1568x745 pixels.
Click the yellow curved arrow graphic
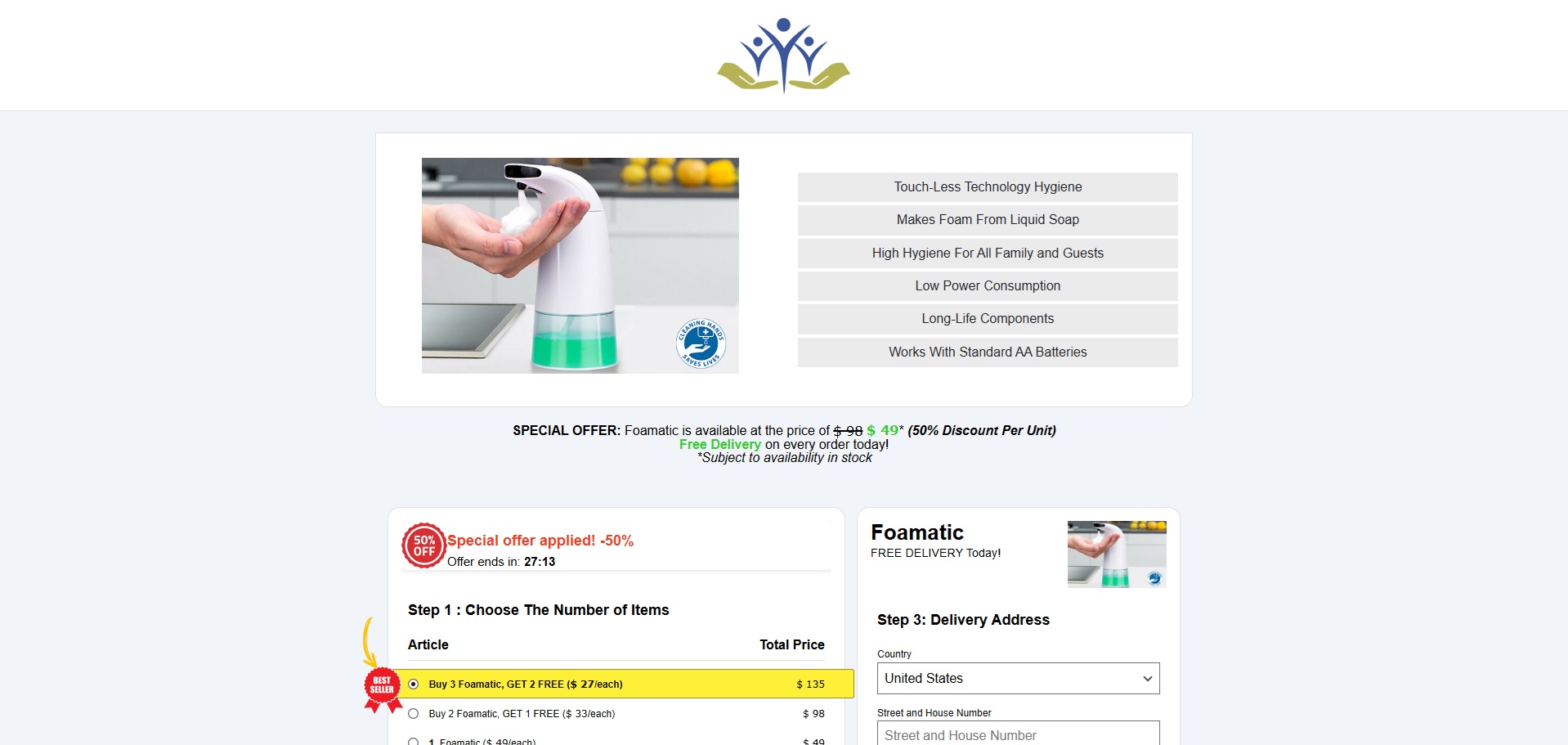[369, 641]
